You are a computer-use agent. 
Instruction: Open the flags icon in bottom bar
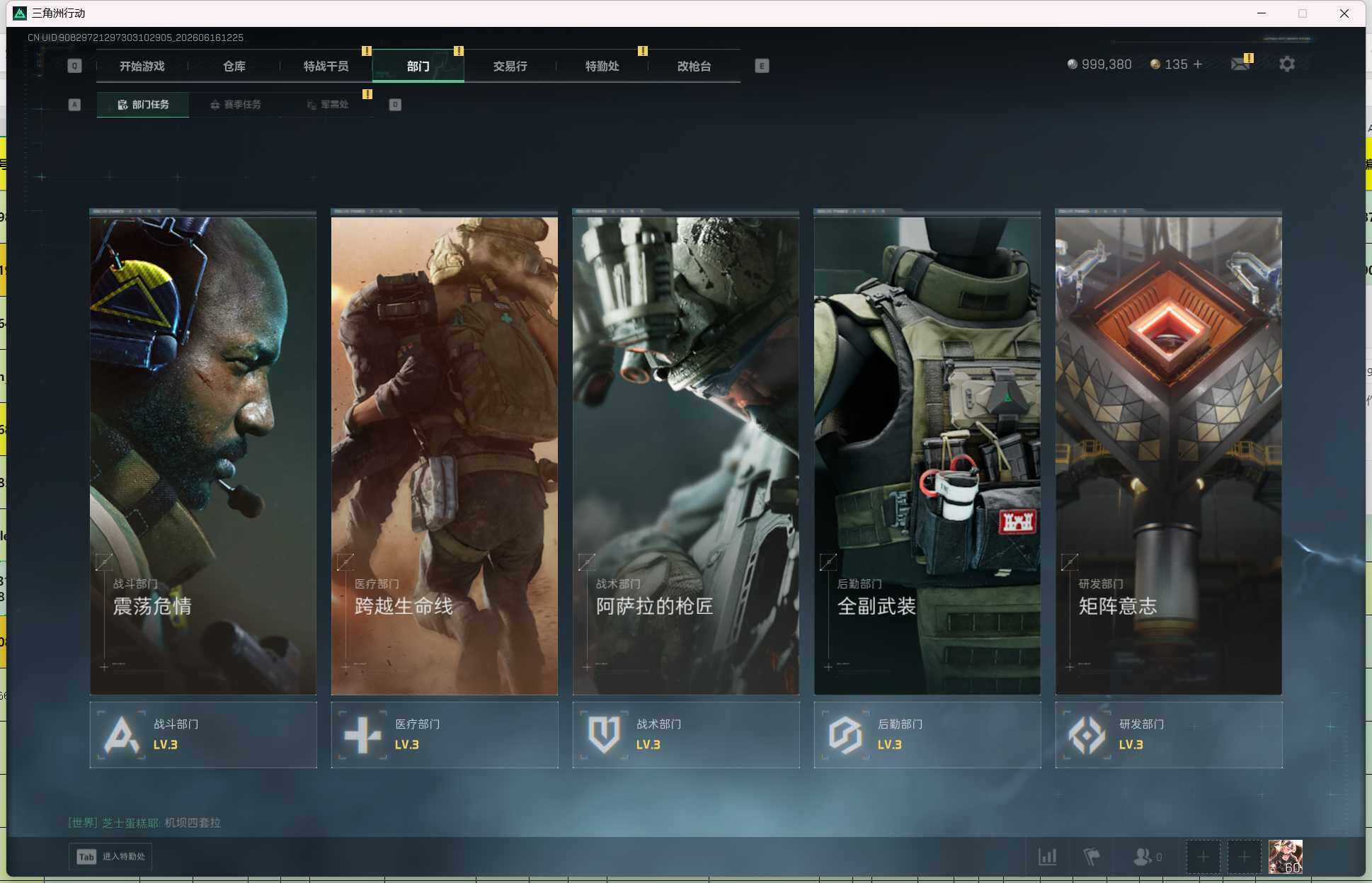1092,857
